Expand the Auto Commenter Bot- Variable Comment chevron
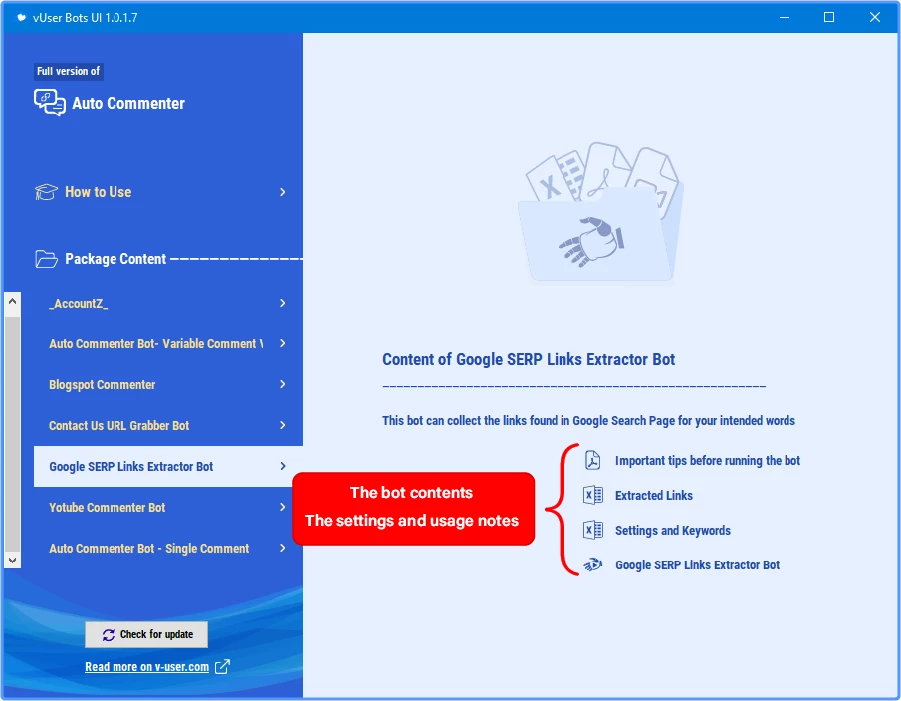 pos(283,343)
